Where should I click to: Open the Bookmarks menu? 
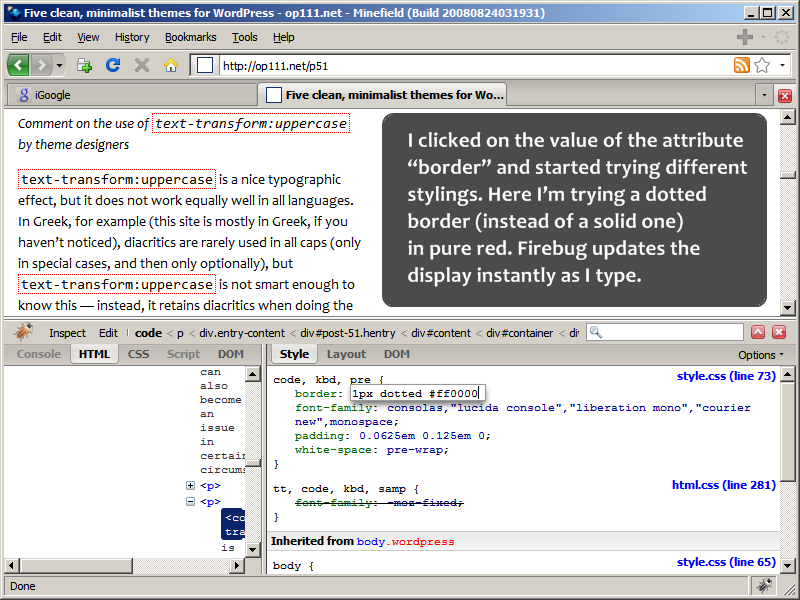190,37
